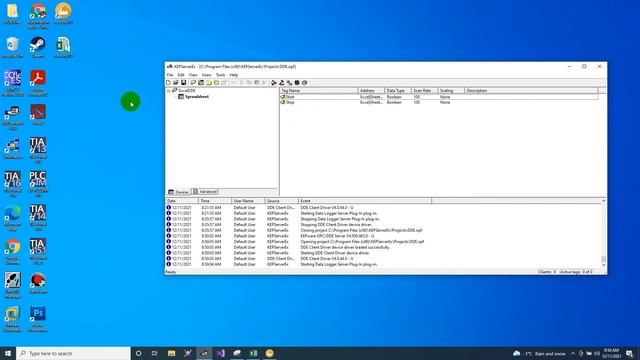640x360 pixels.
Task: Switch to Excel in the taskbar
Action: [253, 353]
